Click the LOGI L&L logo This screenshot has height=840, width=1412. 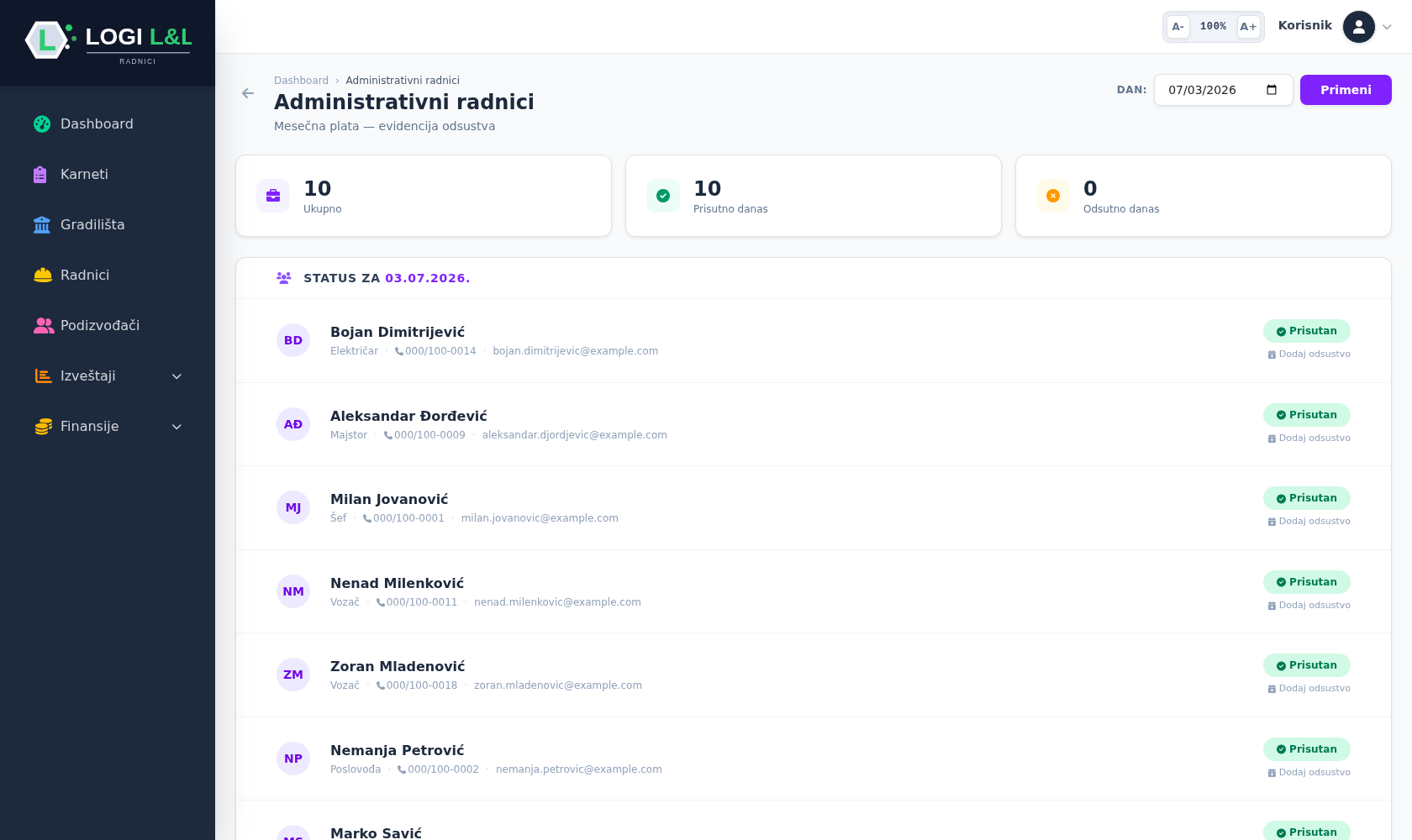click(x=108, y=41)
